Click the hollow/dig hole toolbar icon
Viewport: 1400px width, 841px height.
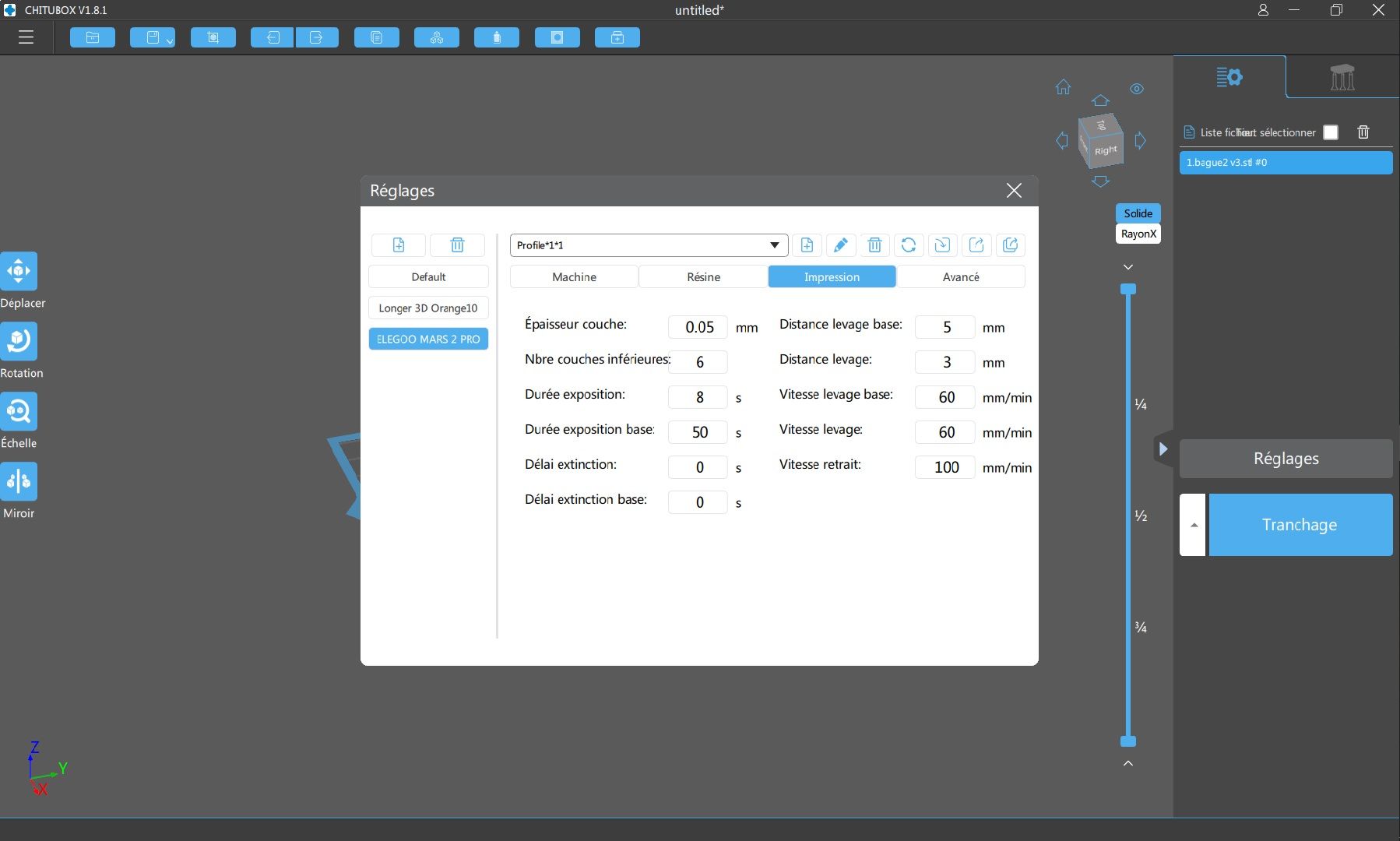click(558, 37)
